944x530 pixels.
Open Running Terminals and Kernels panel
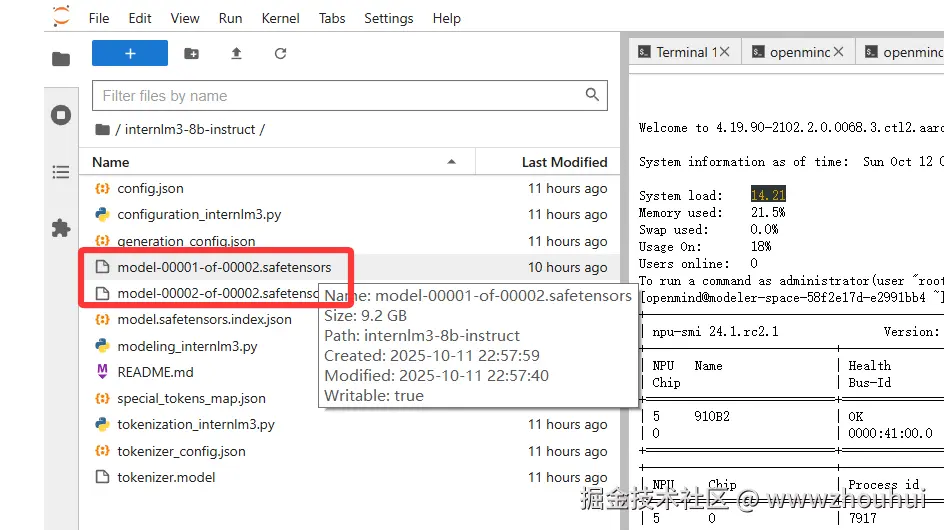click(x=61, y=115)
